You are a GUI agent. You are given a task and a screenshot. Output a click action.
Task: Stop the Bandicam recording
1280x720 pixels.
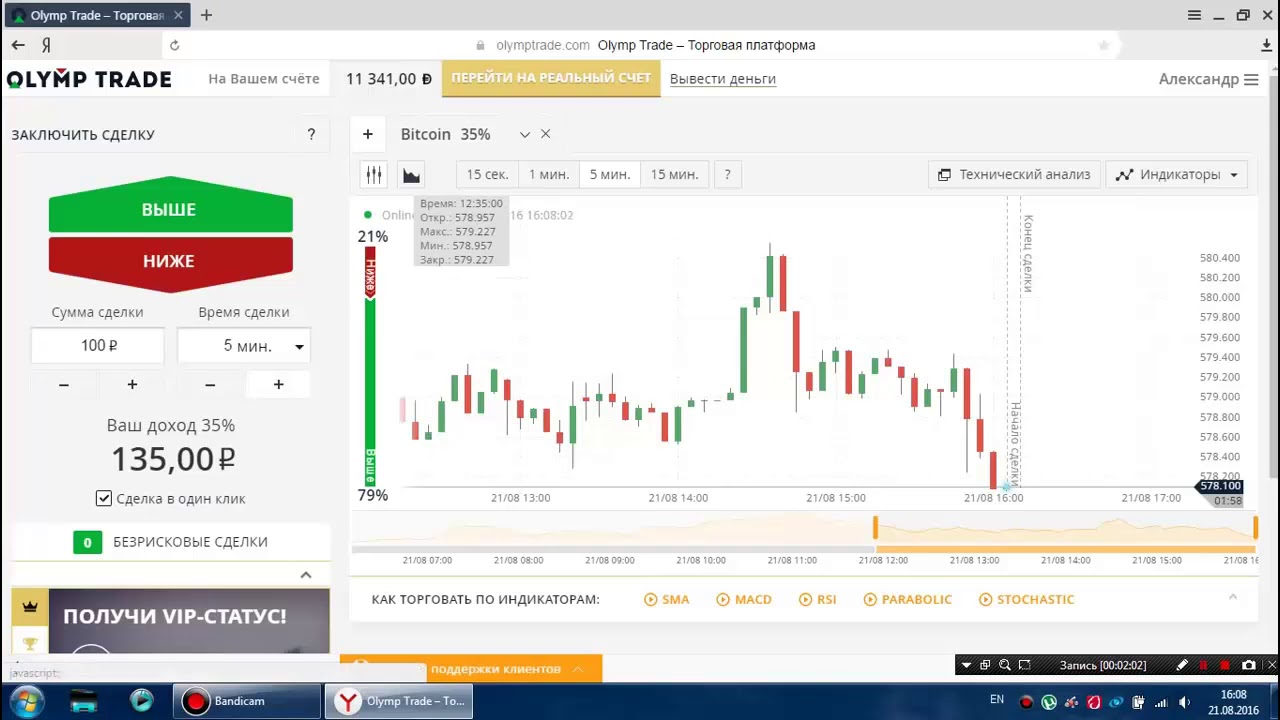[1225, 665]
